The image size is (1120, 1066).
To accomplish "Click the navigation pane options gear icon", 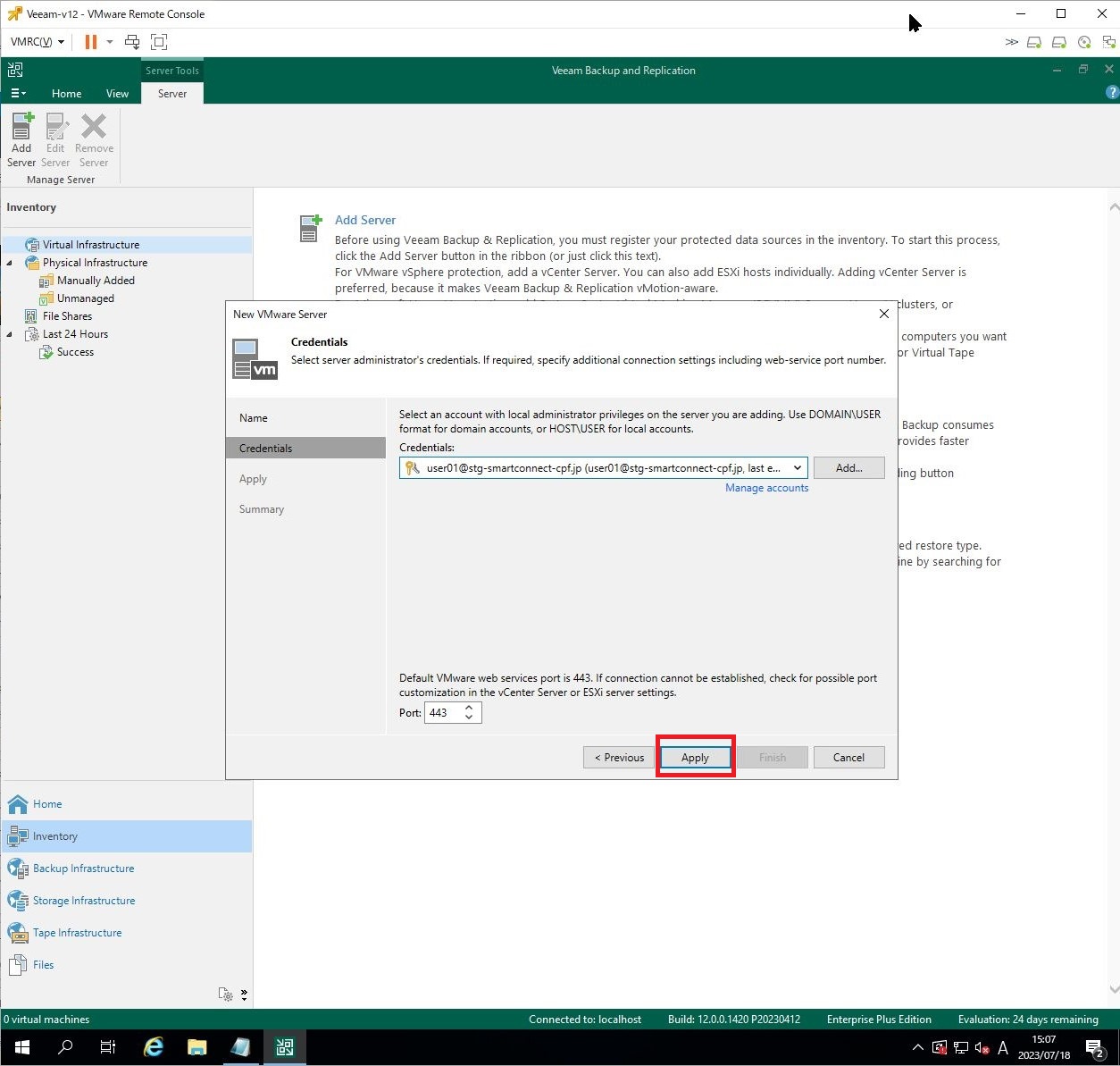I will pyautogui.click(x=226, y=995).
